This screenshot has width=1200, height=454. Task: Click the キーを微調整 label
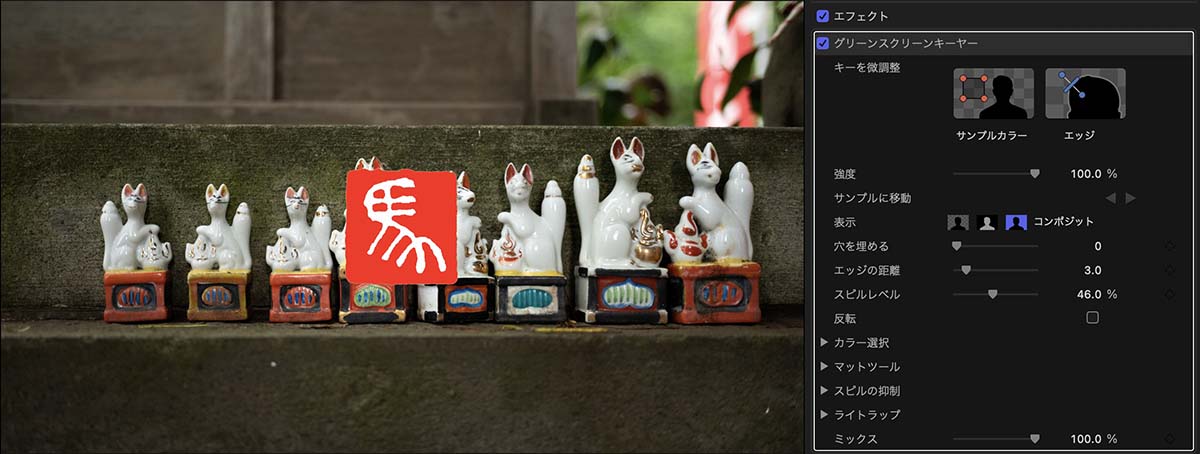867,68
